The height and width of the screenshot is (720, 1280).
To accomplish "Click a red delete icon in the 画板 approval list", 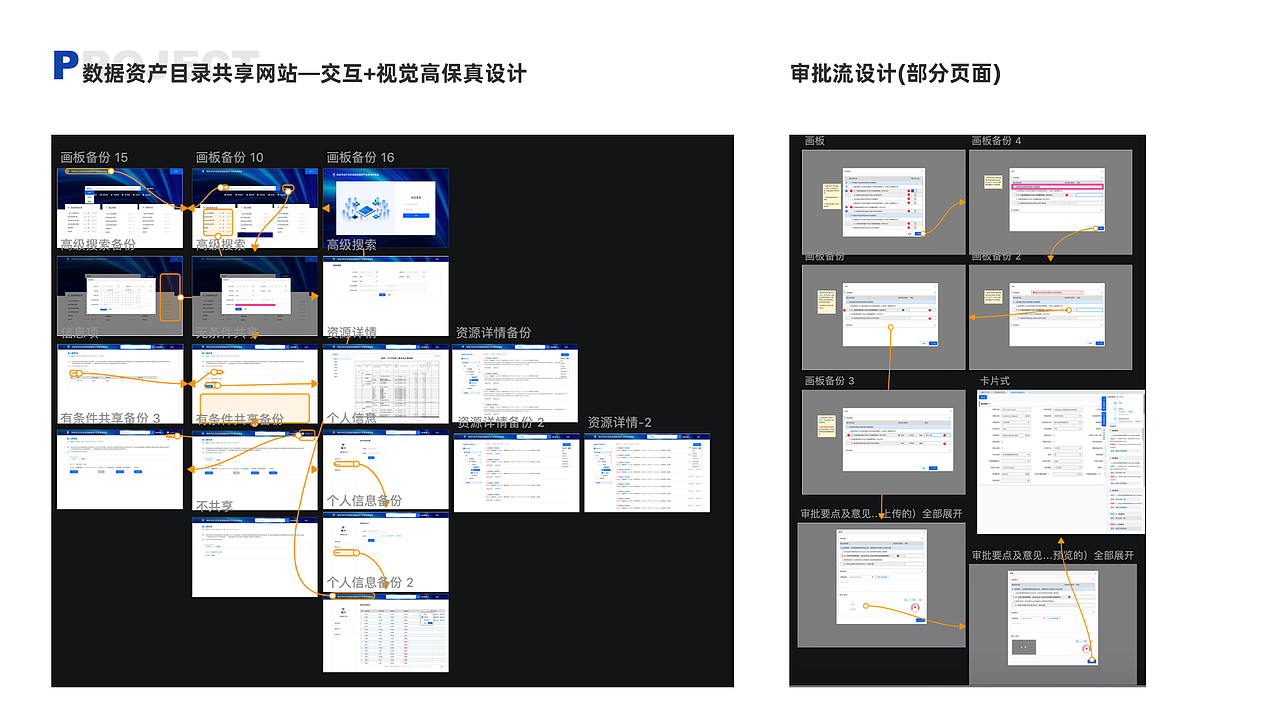I will 909,195.
